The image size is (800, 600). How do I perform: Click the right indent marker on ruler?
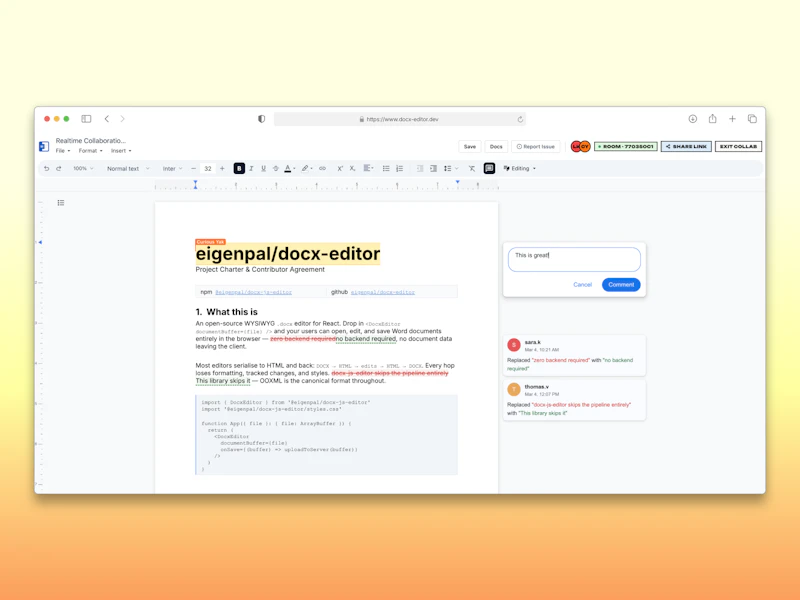click(x=458, y=182)
